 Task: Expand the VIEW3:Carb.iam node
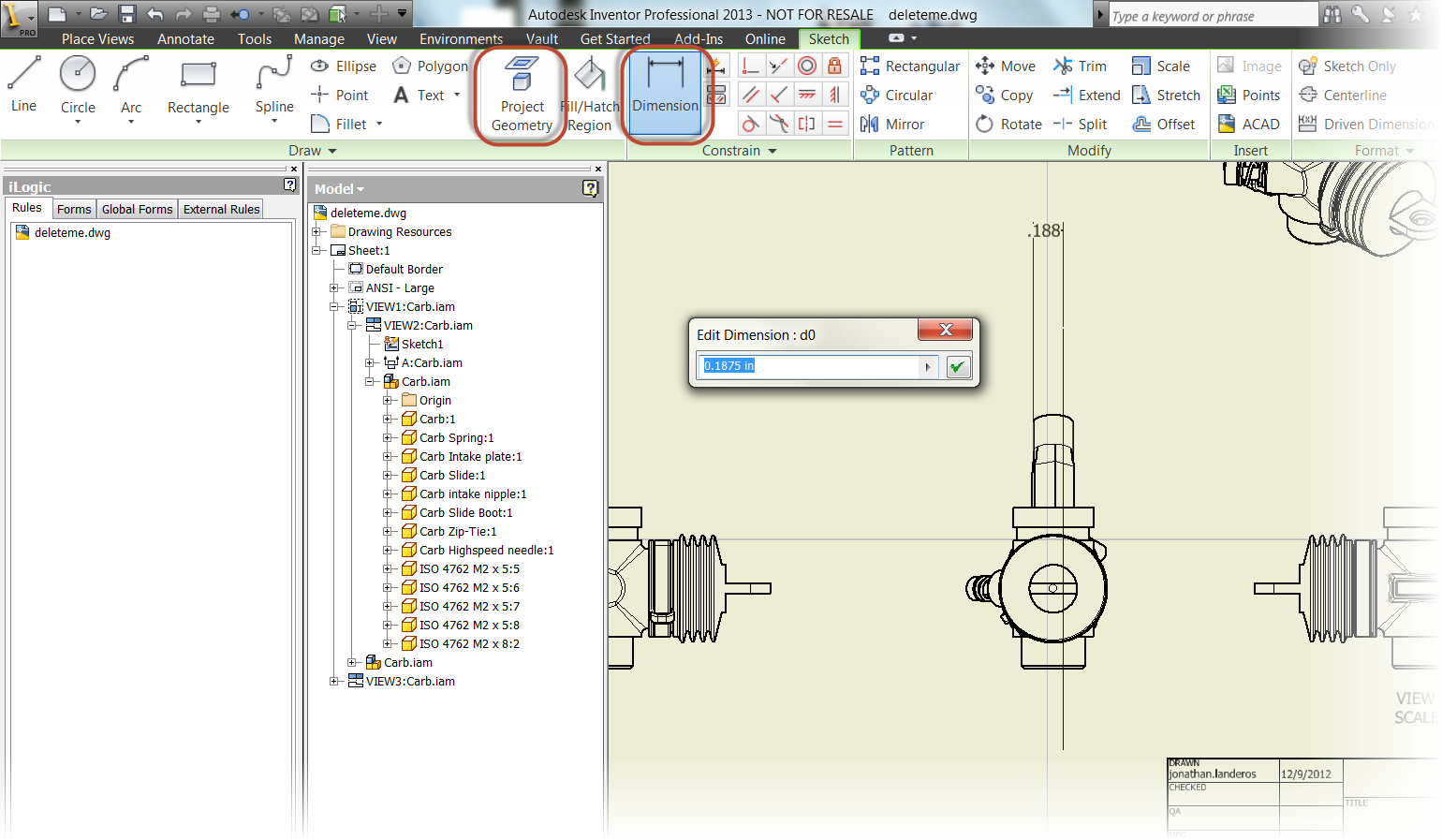click(x=335, y=682)
